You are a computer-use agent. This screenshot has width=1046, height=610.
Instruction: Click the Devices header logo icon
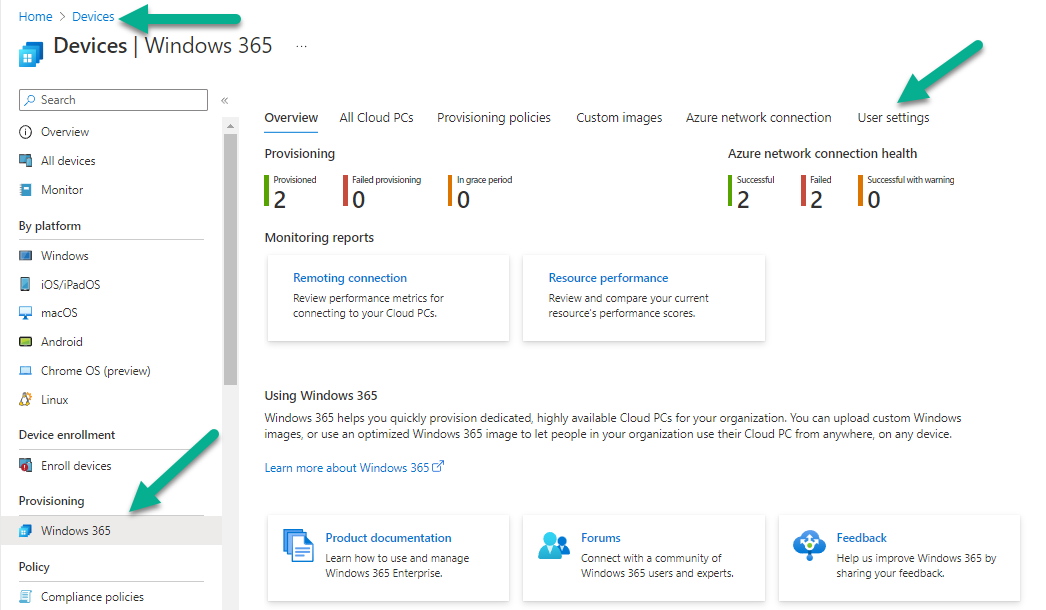(31, 54)
